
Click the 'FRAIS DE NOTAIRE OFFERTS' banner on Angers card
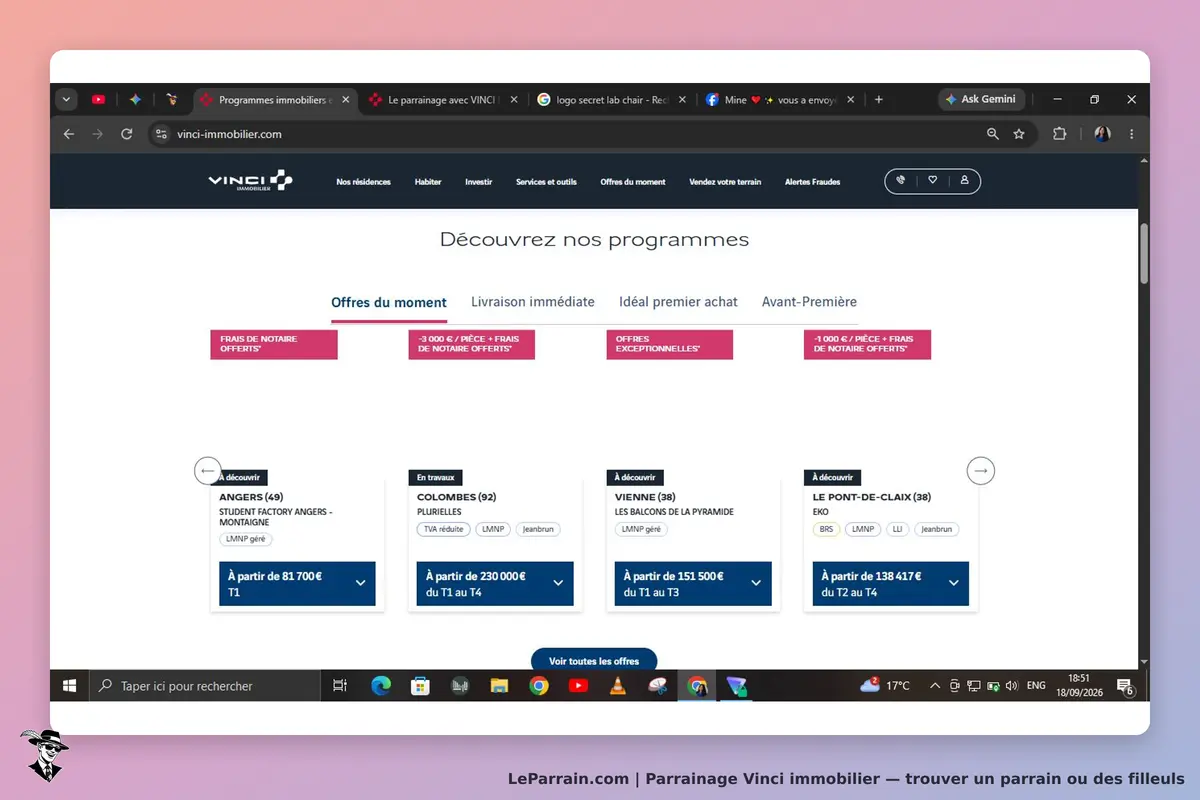pyautogui.click(x=274, y=344)
